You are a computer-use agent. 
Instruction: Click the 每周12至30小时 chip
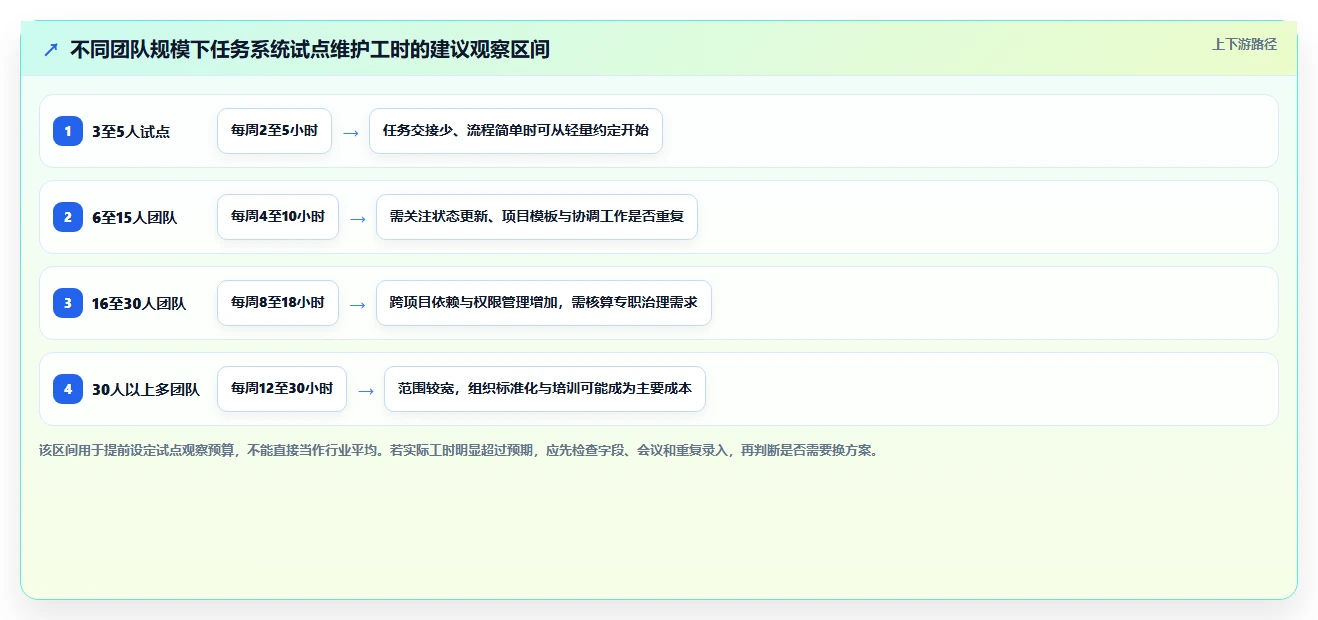pos(282,389)
